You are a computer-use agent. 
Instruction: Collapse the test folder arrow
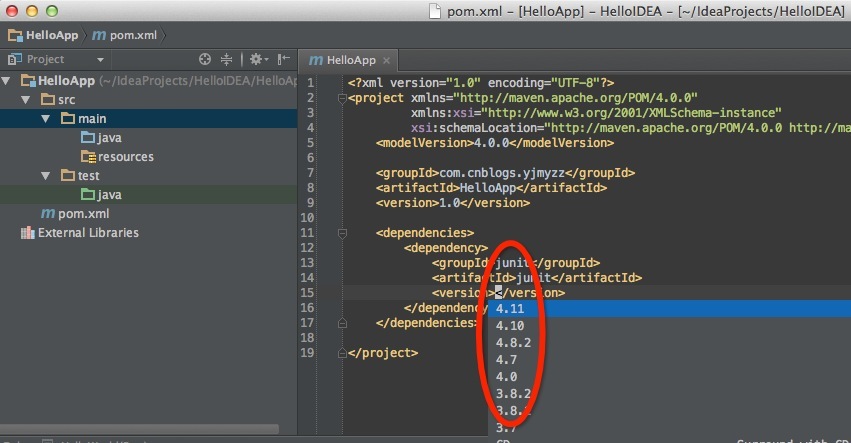tap(46, 176)
